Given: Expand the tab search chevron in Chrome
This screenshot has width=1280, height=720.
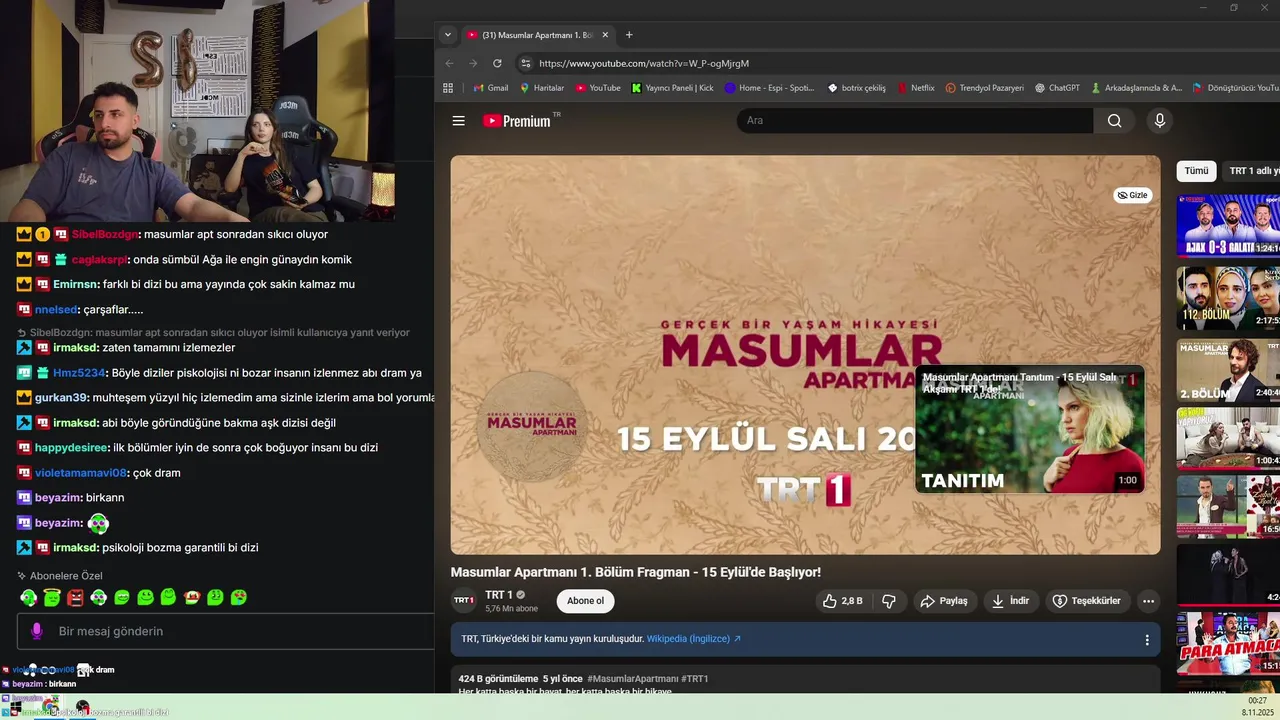Looking at the screenshot, I should pos(448,35).
